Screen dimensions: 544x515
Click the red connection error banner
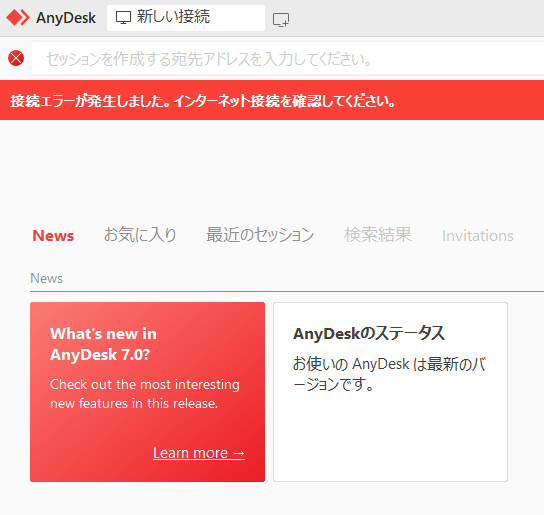[272, 100]
